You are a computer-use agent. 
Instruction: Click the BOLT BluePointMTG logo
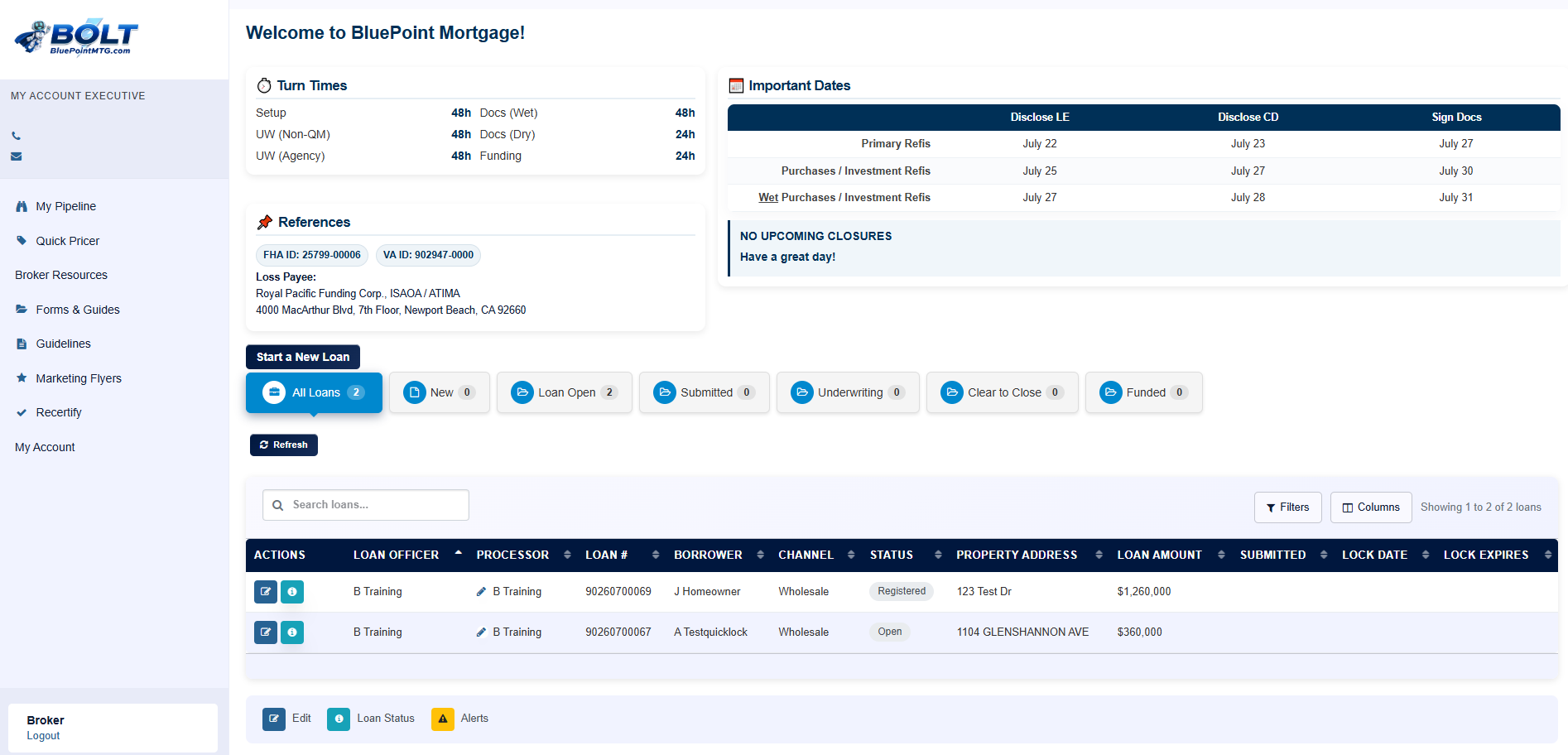pos(76,37)
